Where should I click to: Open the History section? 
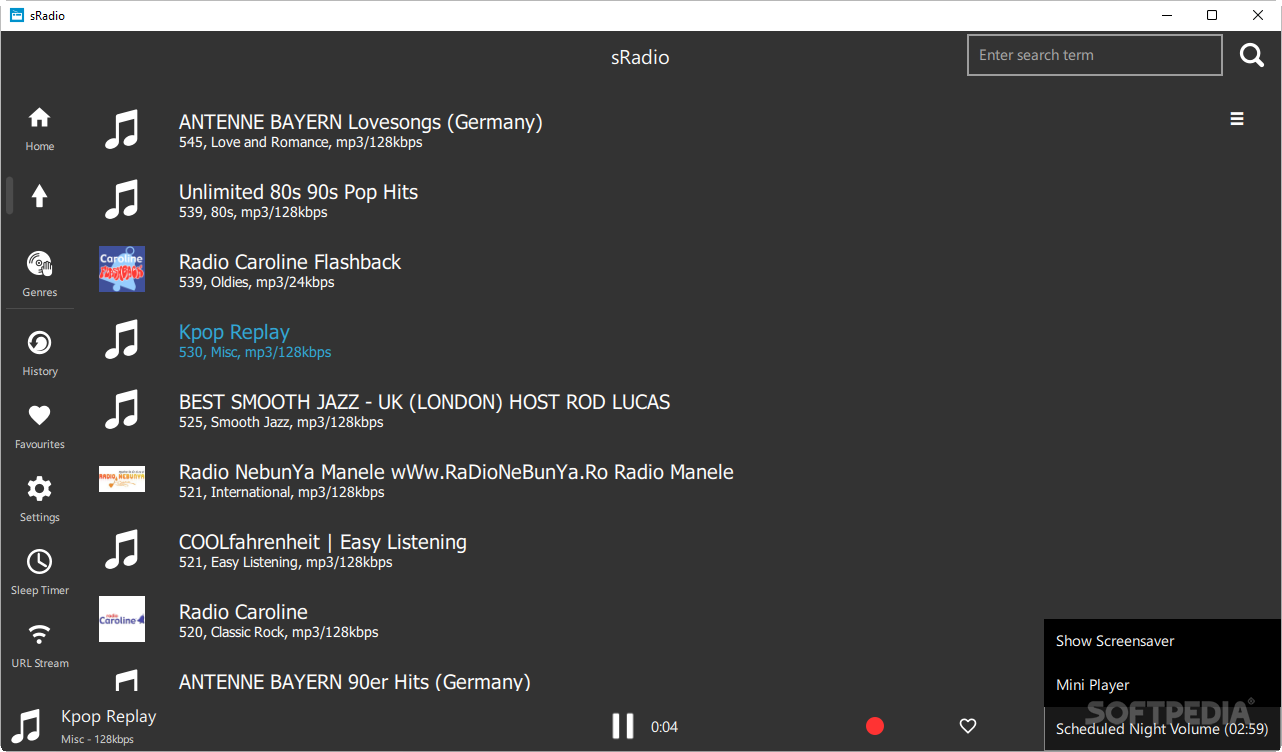point(39,353)
